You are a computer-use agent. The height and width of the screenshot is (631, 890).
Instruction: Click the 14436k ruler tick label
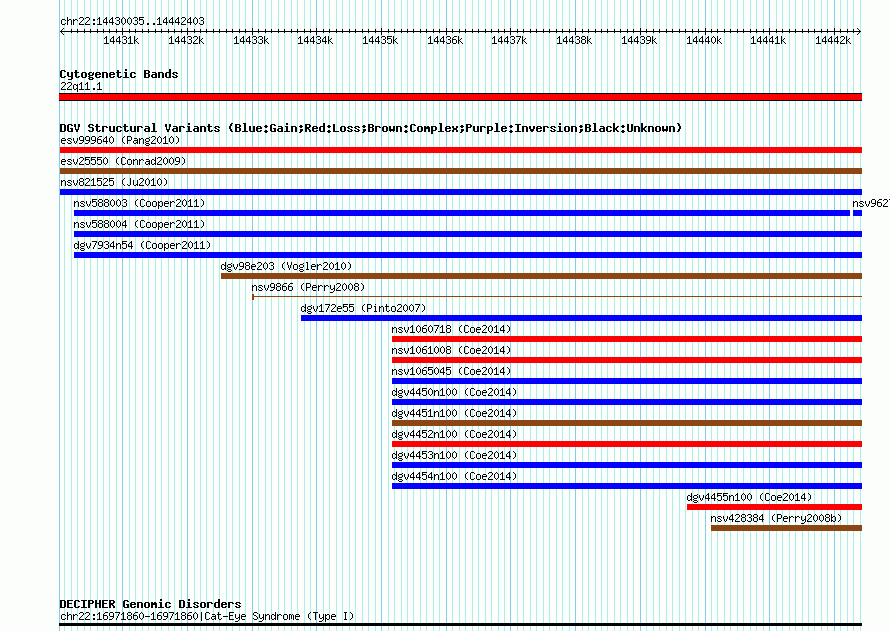(445, 40)
